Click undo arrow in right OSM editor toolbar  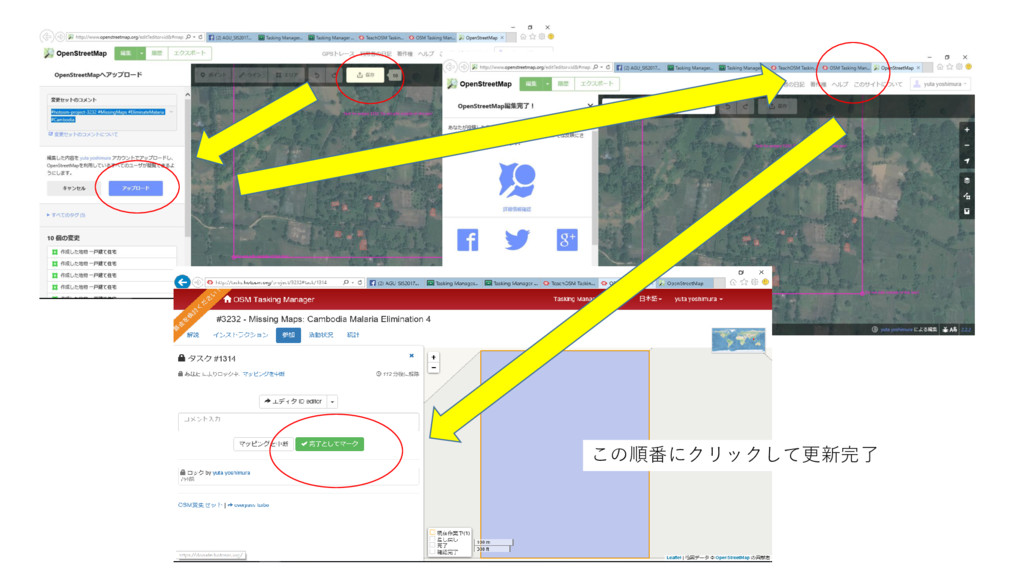(728, 106)
